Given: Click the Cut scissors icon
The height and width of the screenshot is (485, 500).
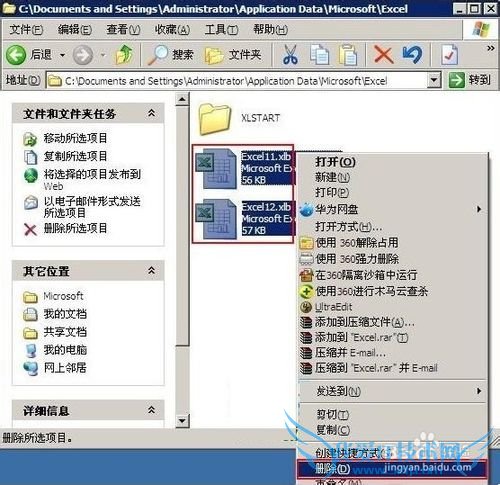Looking at the screenshot, I should (290, 55).
